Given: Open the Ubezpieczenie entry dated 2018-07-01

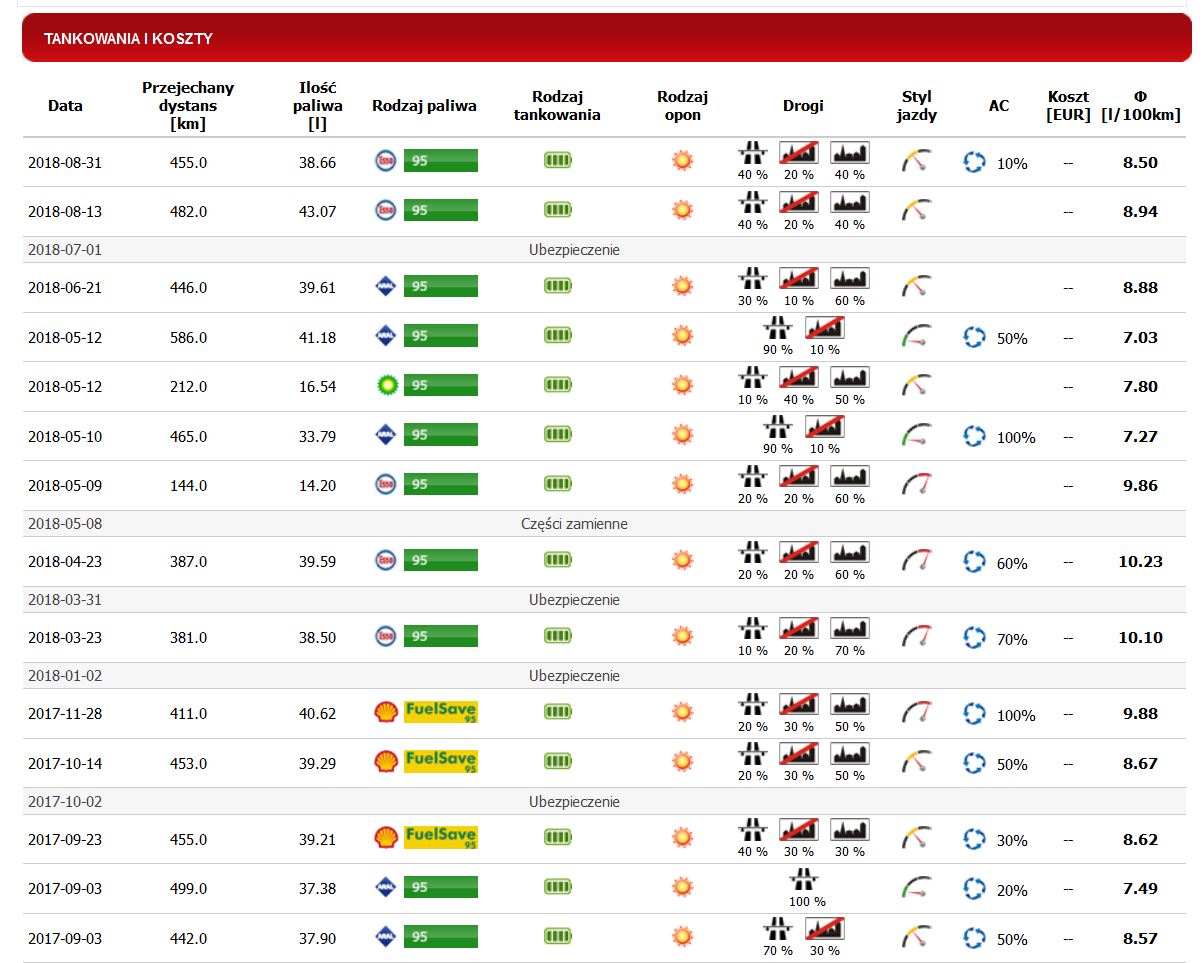Looking at the screenshot, I should (x=574, y=250).
